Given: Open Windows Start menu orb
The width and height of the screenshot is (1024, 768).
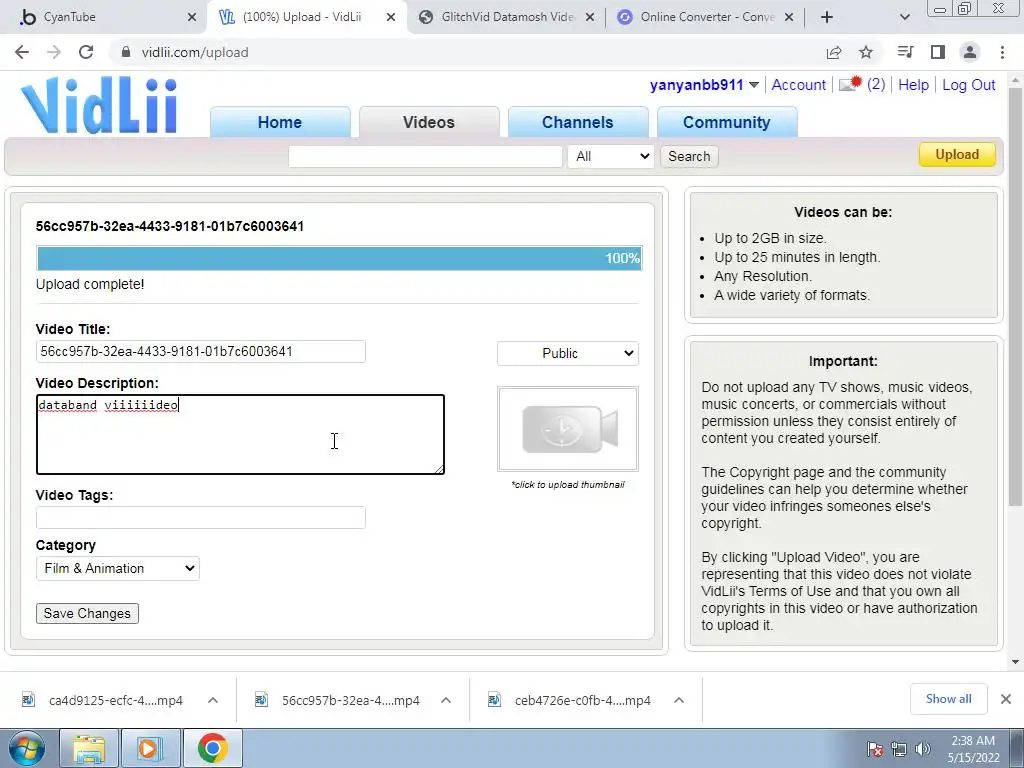Looking at the screenshot, I should 27,748.
